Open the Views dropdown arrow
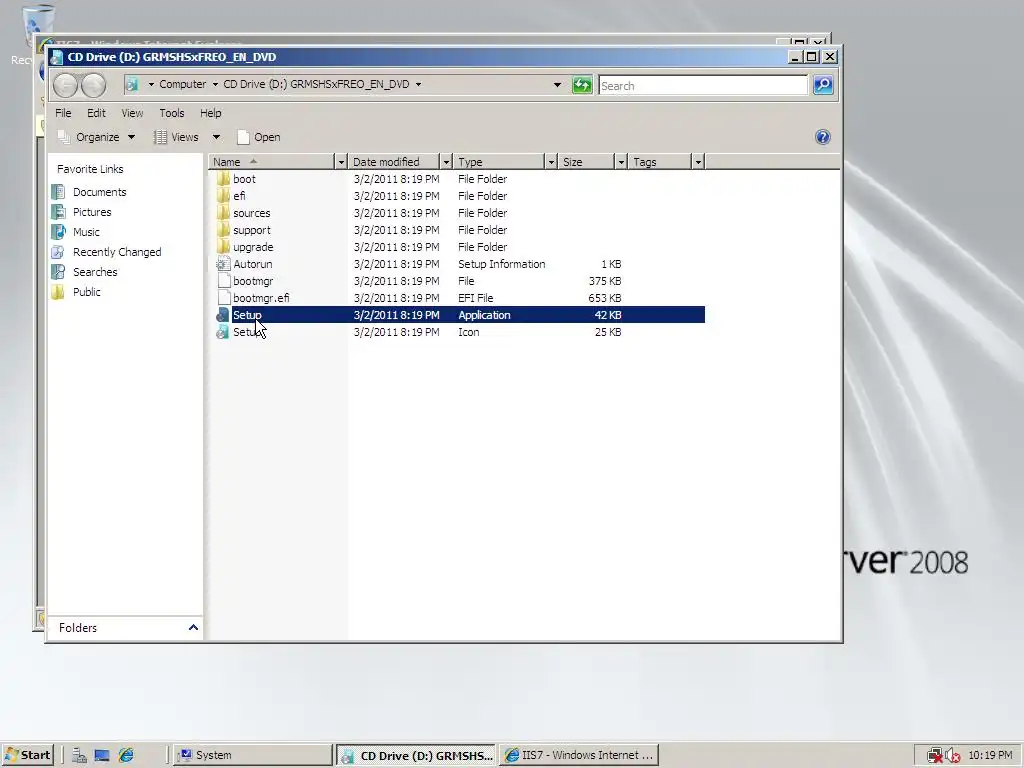Viewport: 1024px width, 768px height. (216, 136)
